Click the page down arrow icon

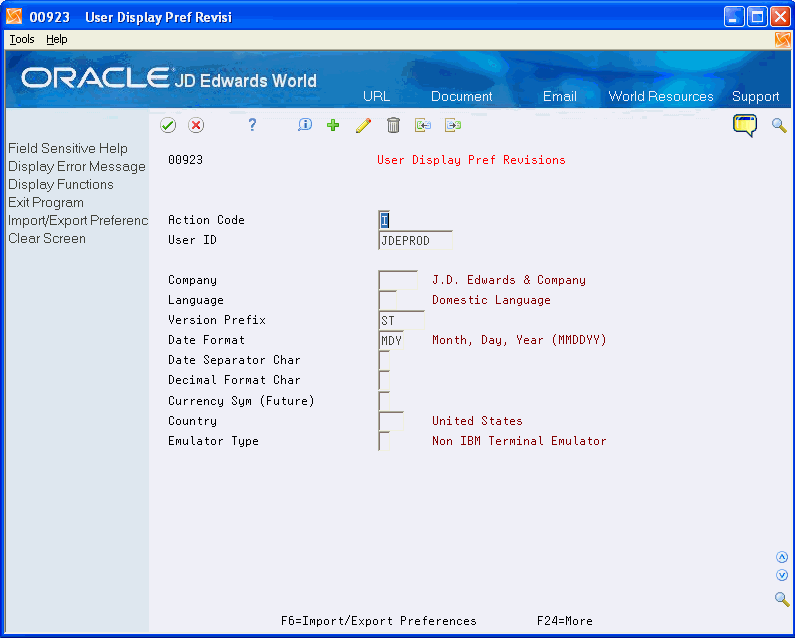782,575
